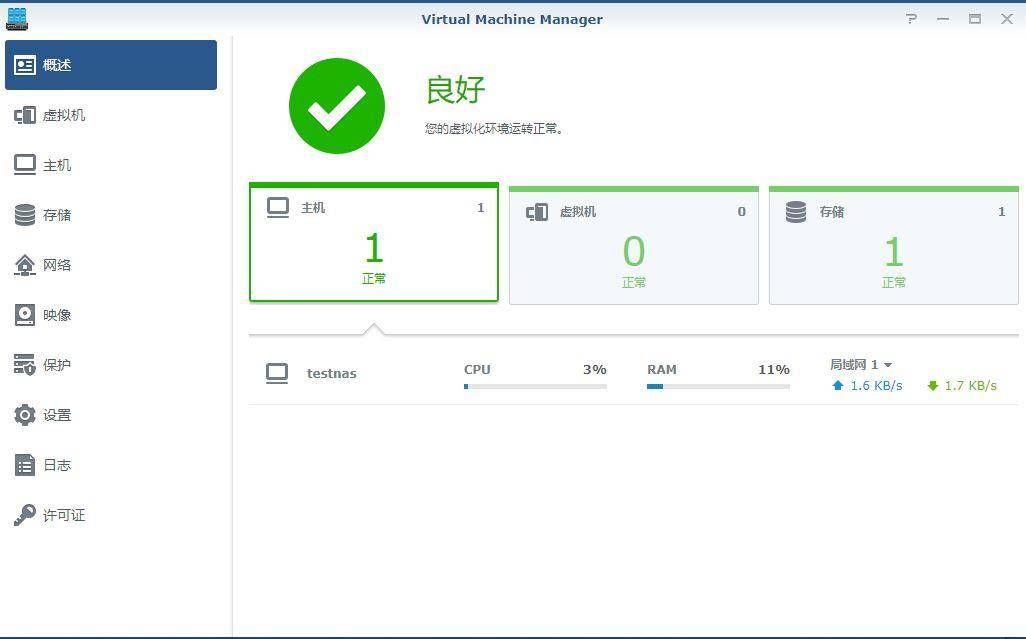Click the 主机 host monitor sidebar icon

tap(25, 165)
